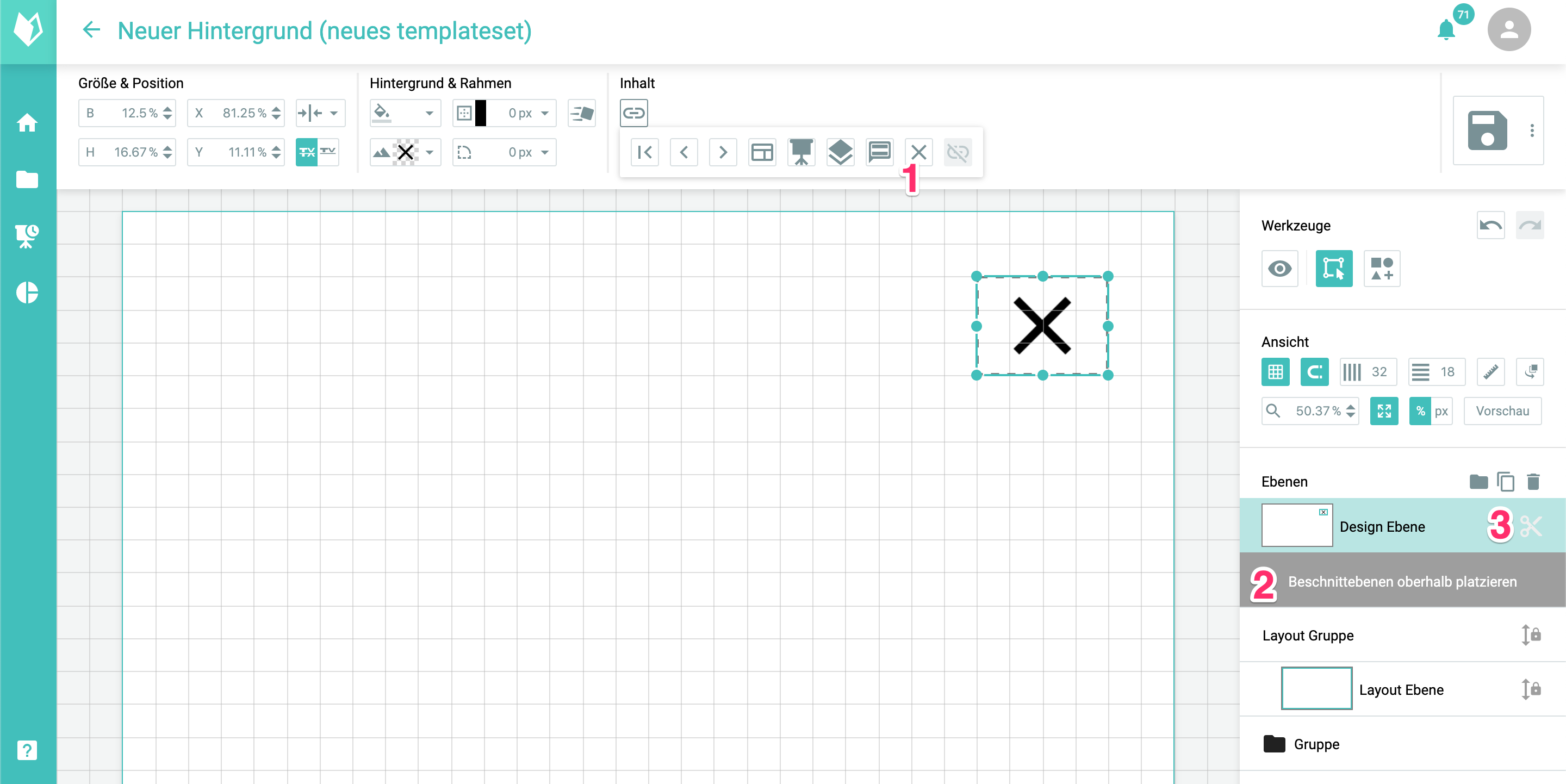Activate the selection frame tool
The height and width of the screenshot is (784, 1566).
(x=1334, y=269)
